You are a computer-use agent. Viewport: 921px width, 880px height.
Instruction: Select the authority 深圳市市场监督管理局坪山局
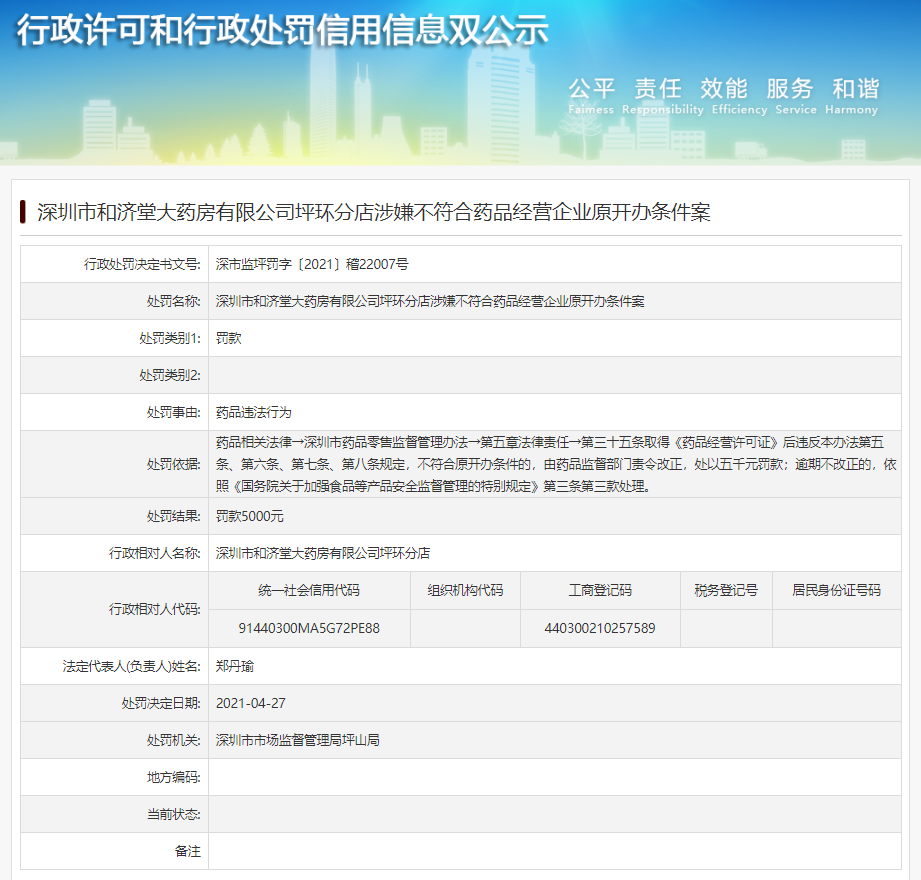(x=298, y=741)
